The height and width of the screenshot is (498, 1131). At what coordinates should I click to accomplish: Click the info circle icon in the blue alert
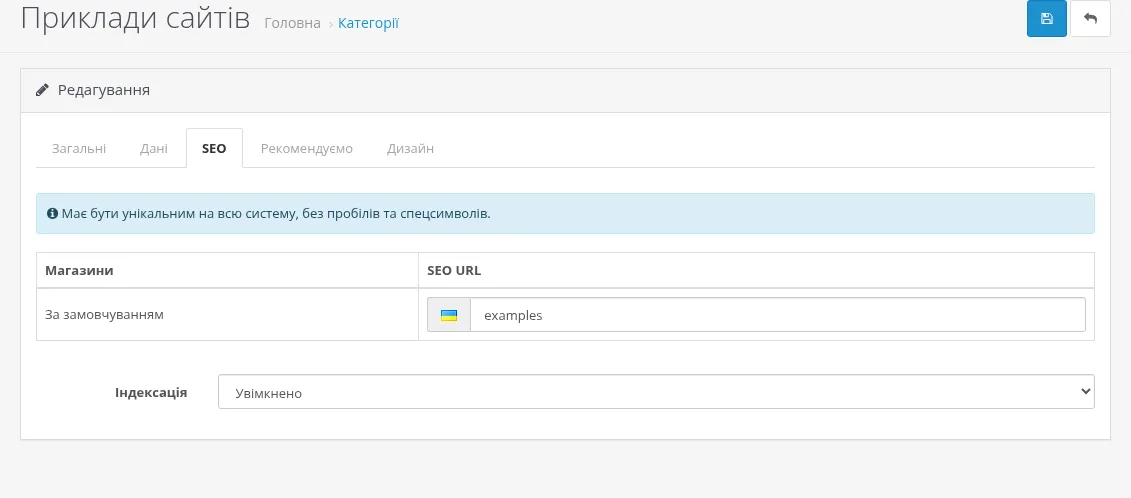coord(52,214)
